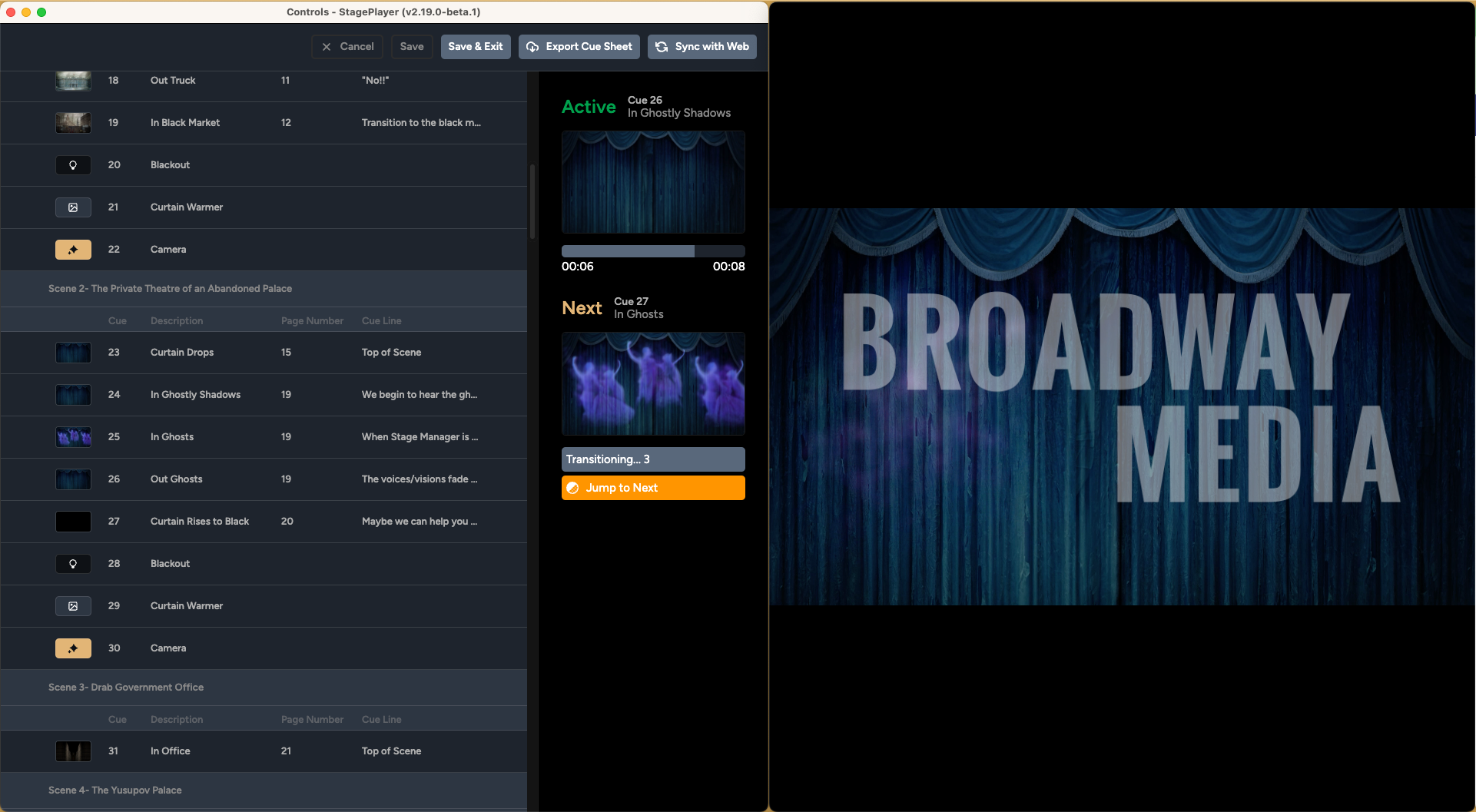Click the cloud icon on Export Cue Sheet
The height and width of the screenshot is (812, 1476).
click(532, 47)
